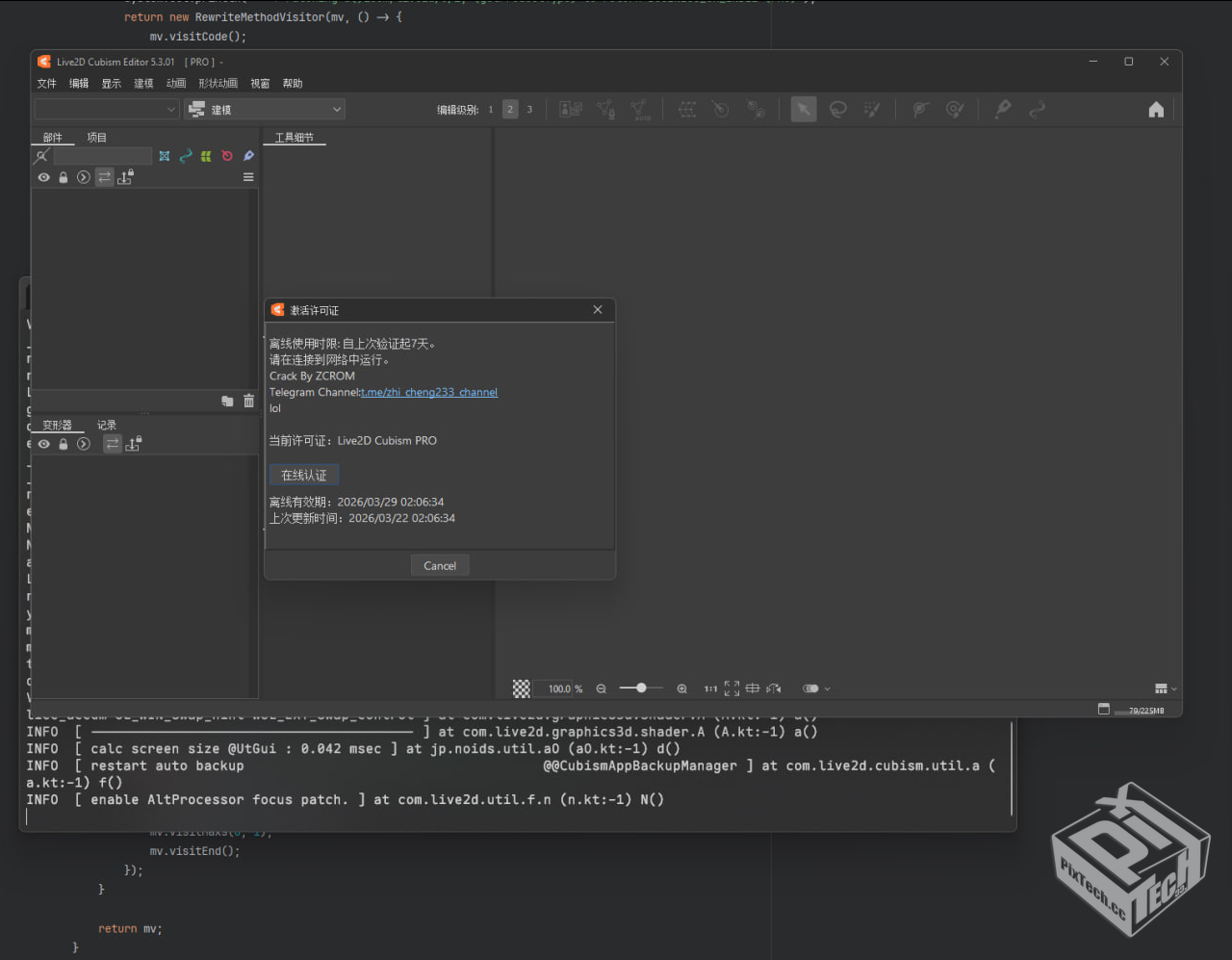Click the 1:1 actual size view icon
This screenshot has width=1232, height=960.
710,688
